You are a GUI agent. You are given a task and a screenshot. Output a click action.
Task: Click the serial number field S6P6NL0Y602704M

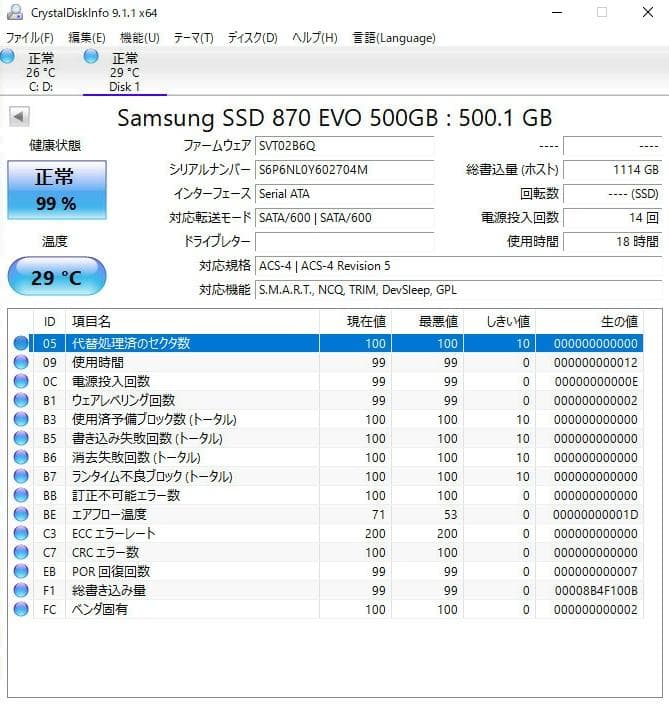pos(344,170)
